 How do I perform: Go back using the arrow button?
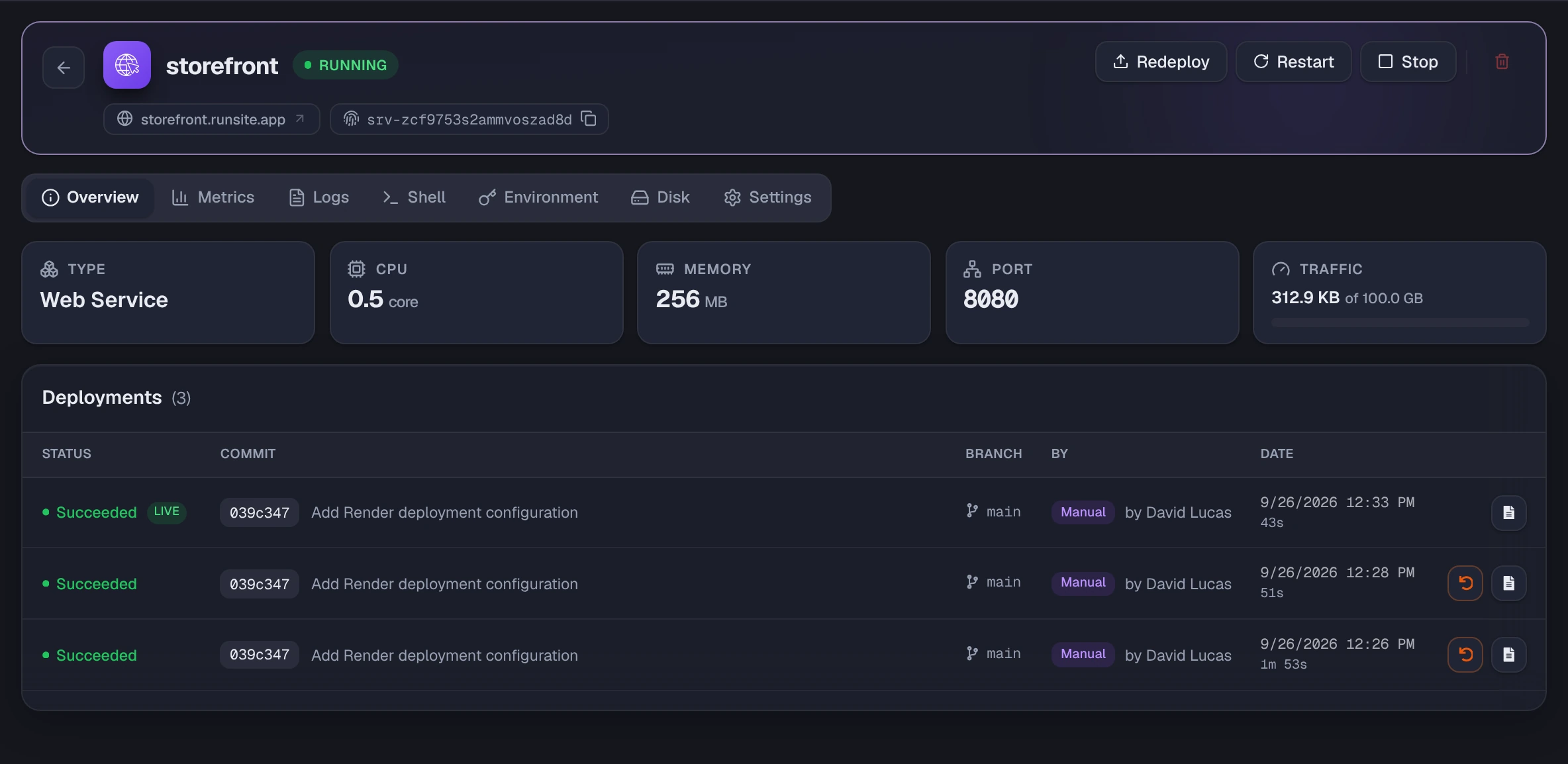coord(64,68)
